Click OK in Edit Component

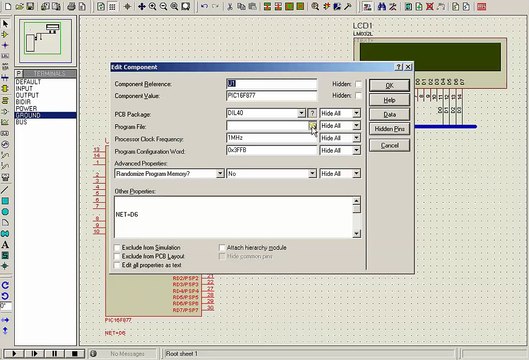point(389,86)
